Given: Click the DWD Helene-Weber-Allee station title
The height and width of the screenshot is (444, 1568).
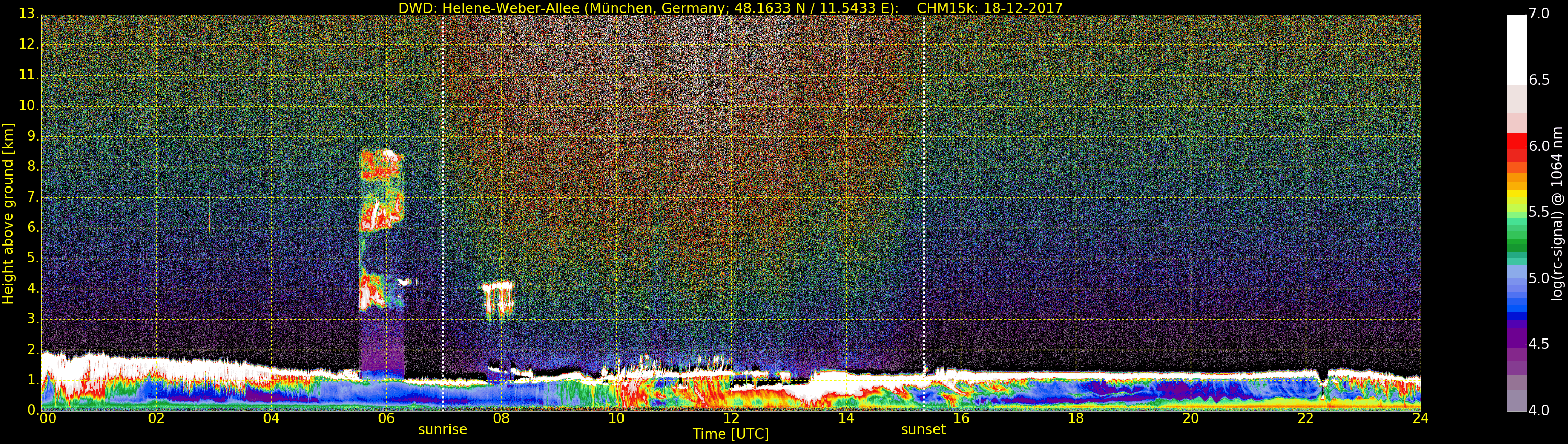Looking at the screenshot, I should point(648,8).
